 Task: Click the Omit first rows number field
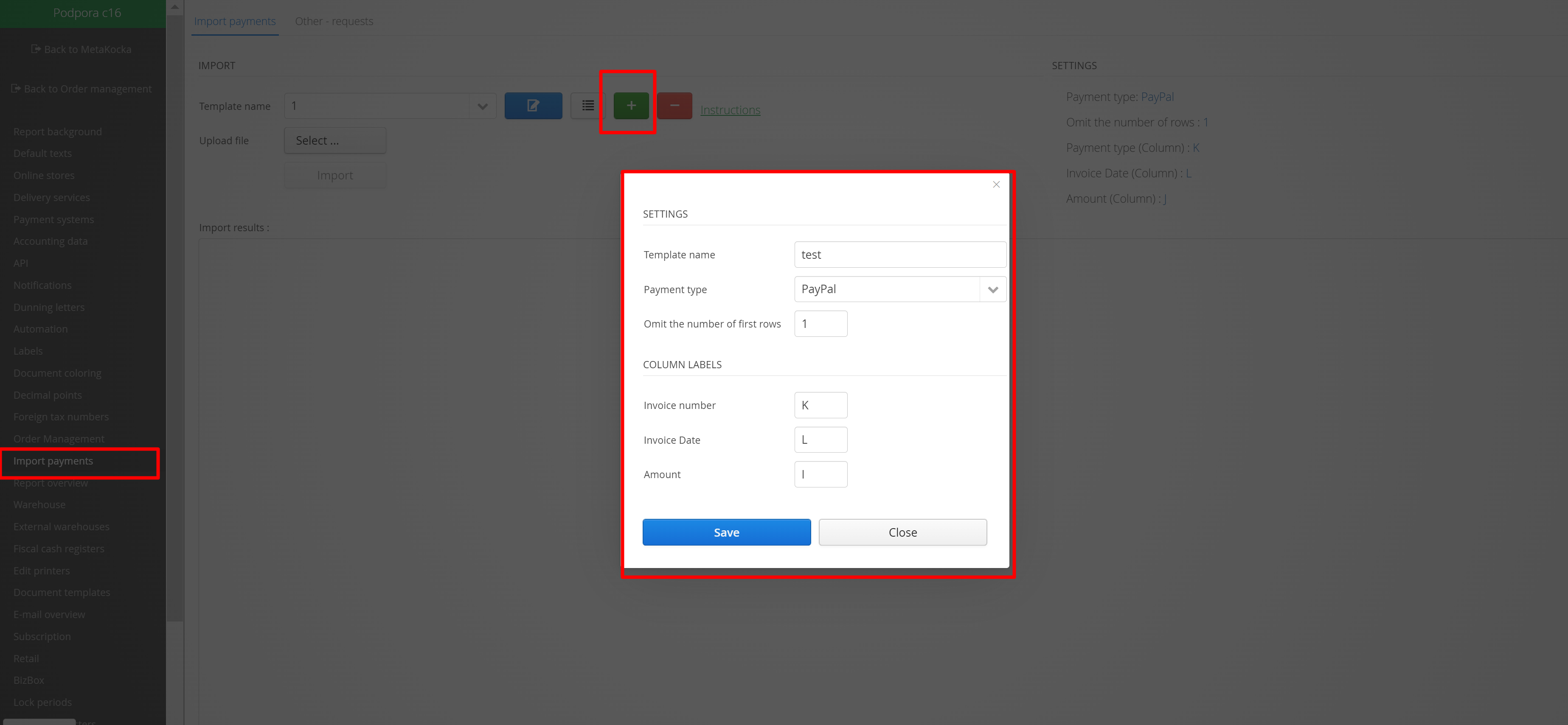click(820, 324)
